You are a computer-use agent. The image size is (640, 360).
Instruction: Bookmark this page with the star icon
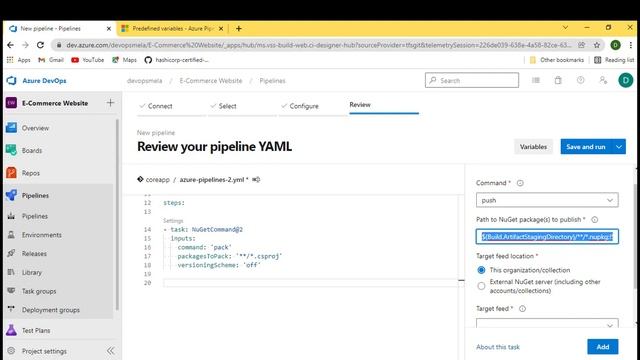pyautogui.click(x=597, y=45)
